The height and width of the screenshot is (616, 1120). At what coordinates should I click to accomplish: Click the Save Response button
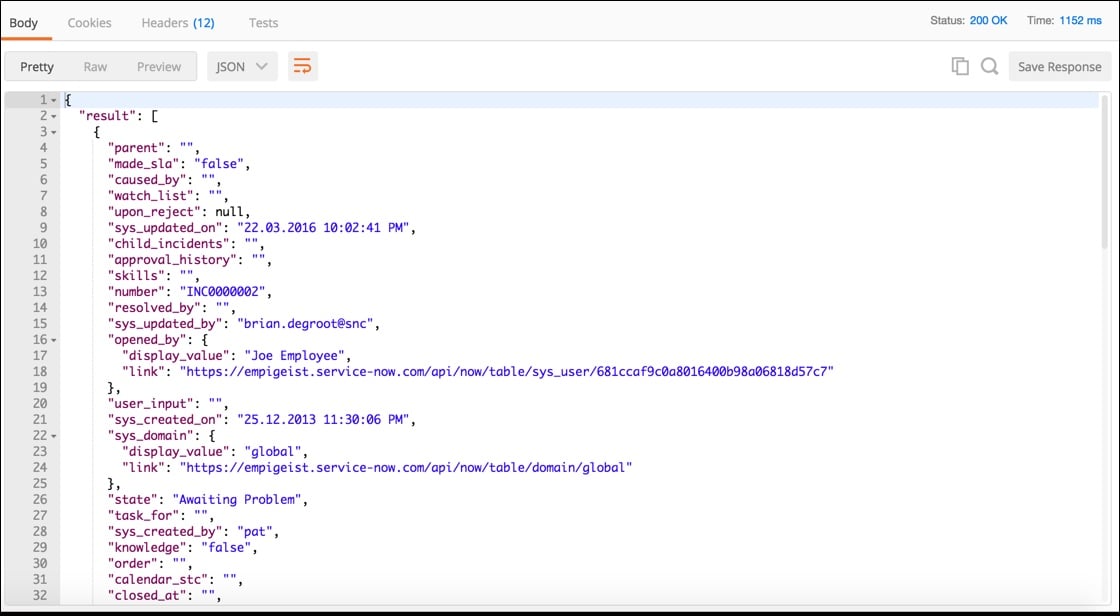(x=1059, y=66)
